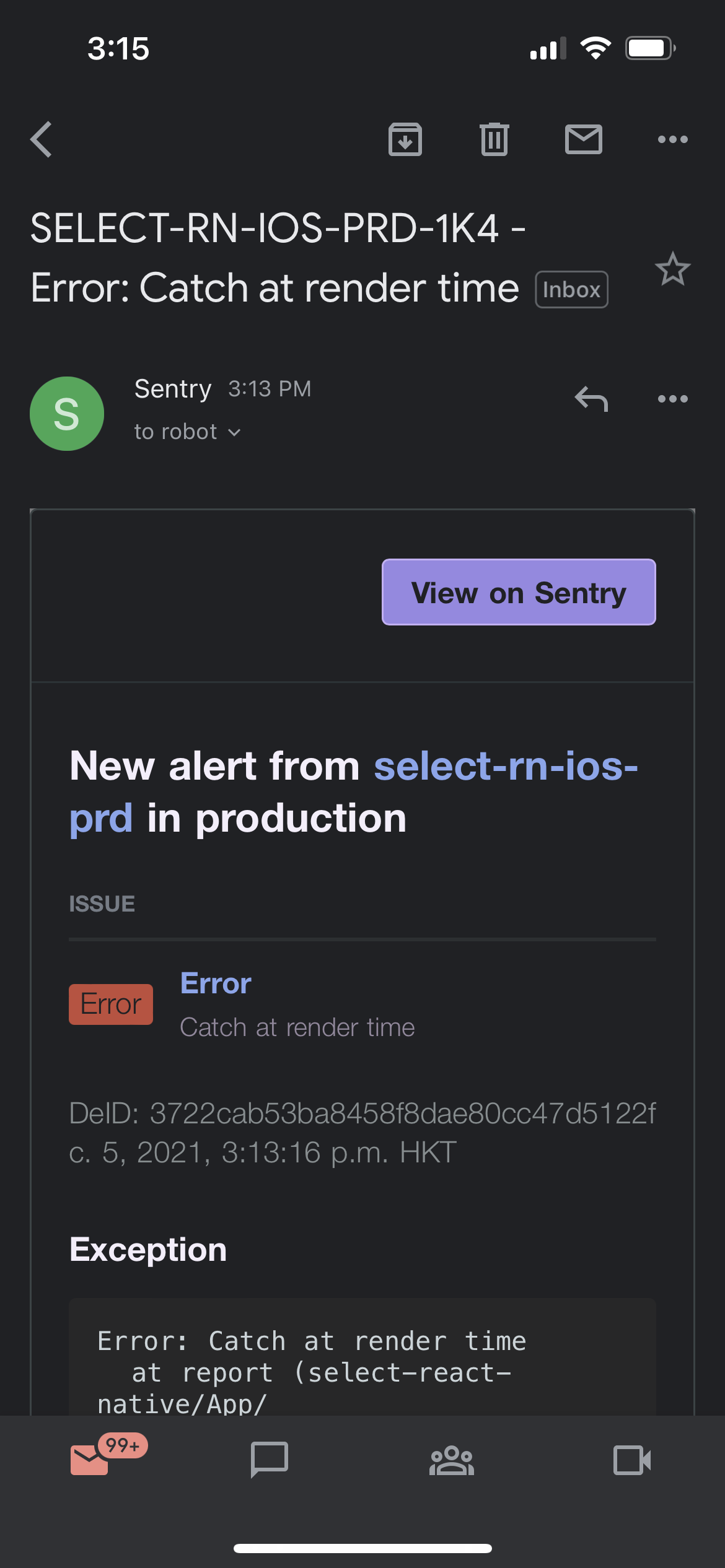Delete the email with trash icon
This screenshot has height=1568, width=725.
click(494, 139)
